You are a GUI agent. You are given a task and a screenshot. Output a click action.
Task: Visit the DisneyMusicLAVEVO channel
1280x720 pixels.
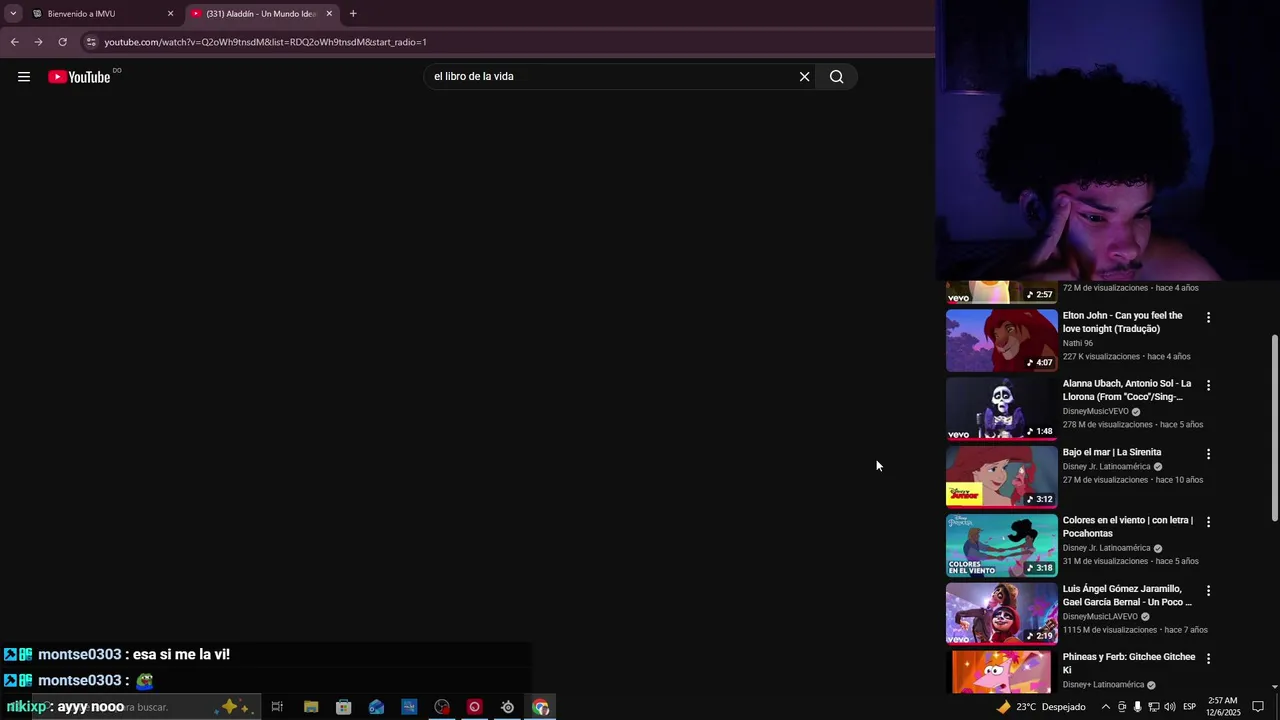(1100, 617)
